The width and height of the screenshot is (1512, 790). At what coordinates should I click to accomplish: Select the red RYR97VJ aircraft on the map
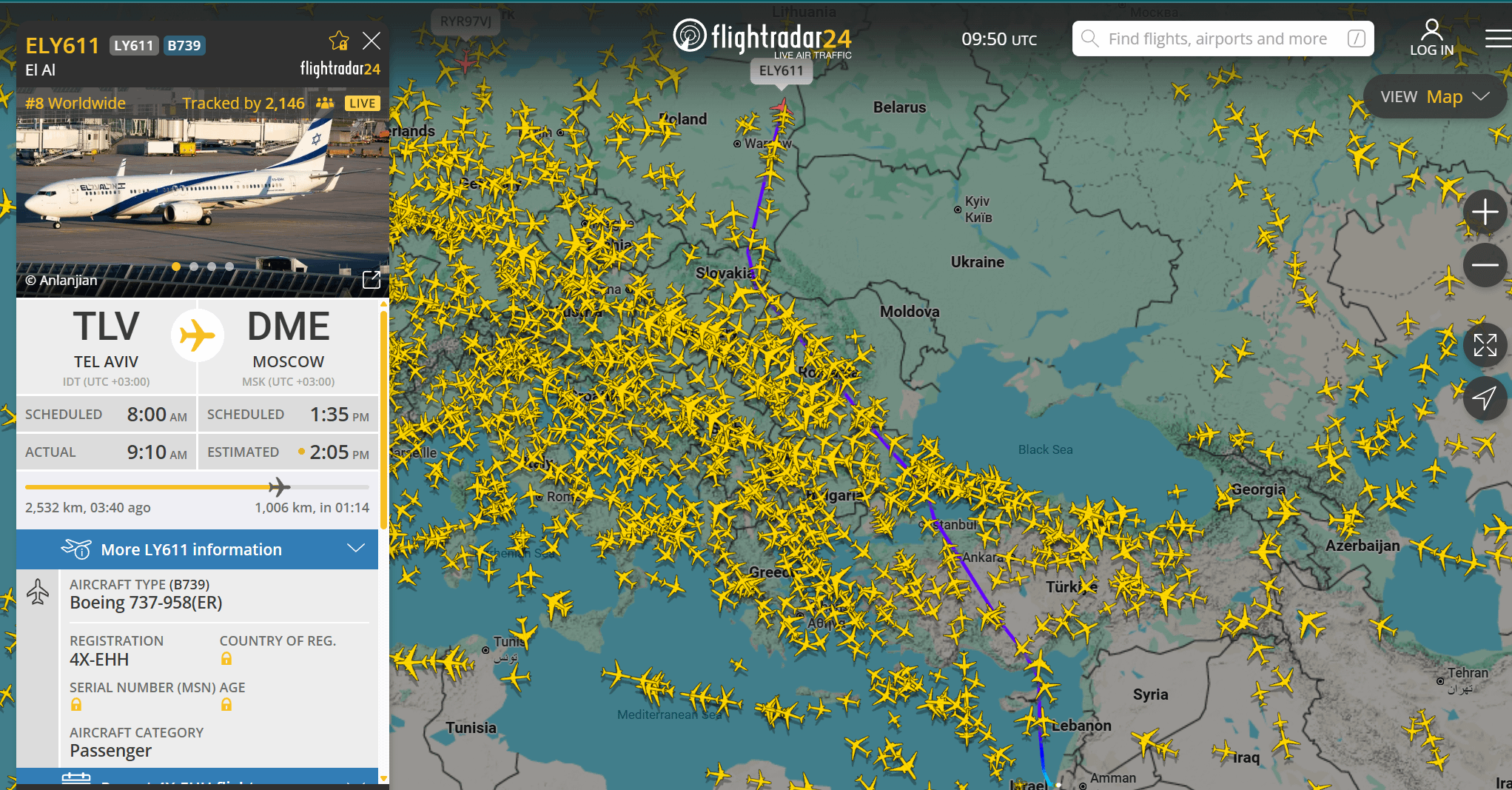pyautogui.click(x=466, y=61)
